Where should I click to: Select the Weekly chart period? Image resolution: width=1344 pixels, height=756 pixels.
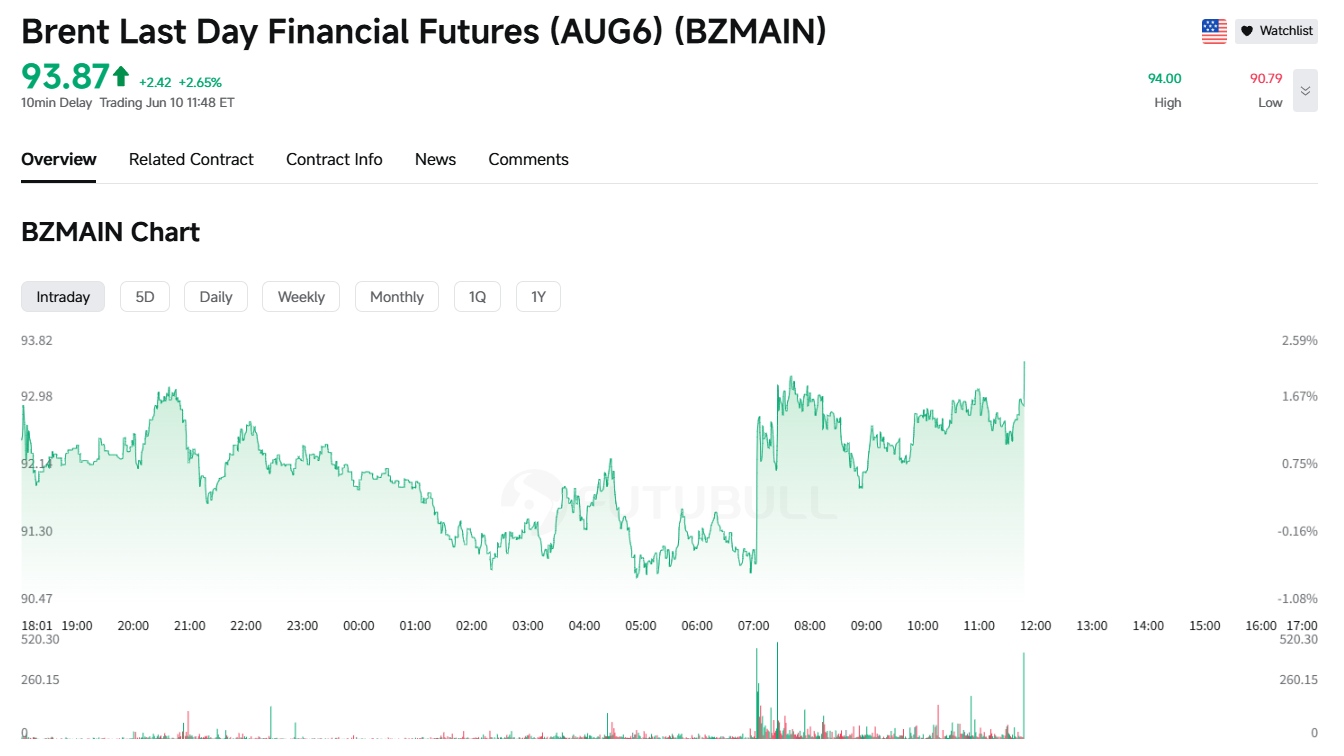(301, 297)
